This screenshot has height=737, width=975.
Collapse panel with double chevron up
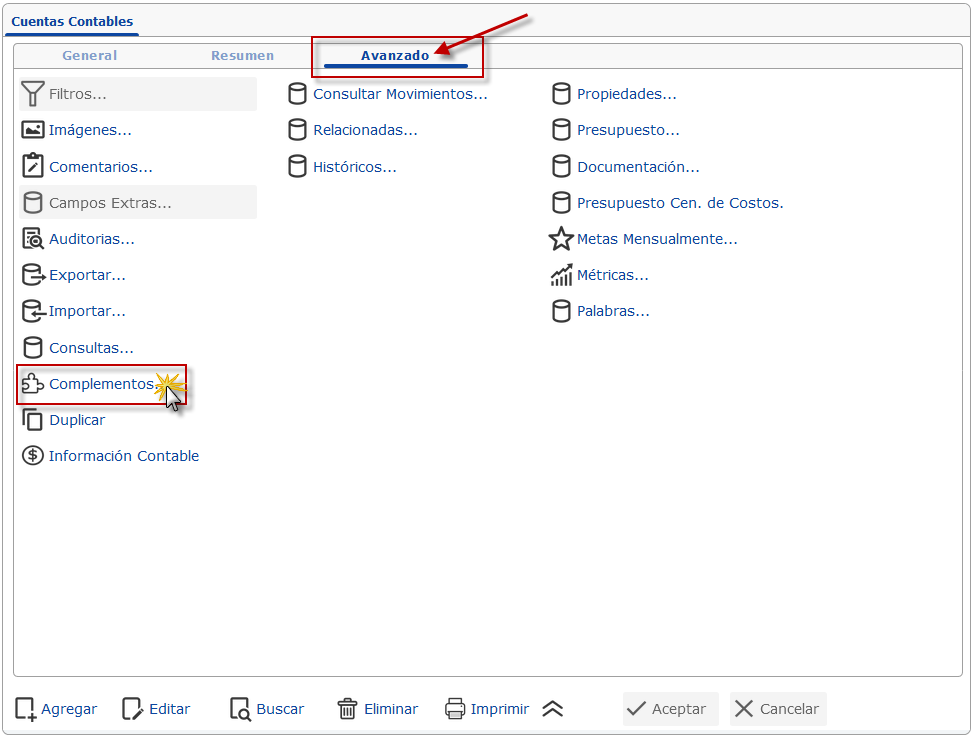[553, 709]
